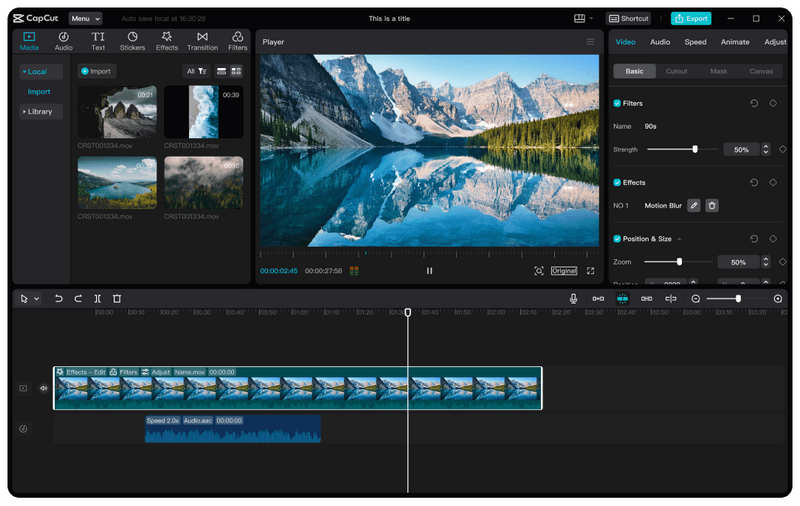This screenshot has width=800, height=506.
Task: Click the Strength value stepper arrows
Action: tap(765, 149)
